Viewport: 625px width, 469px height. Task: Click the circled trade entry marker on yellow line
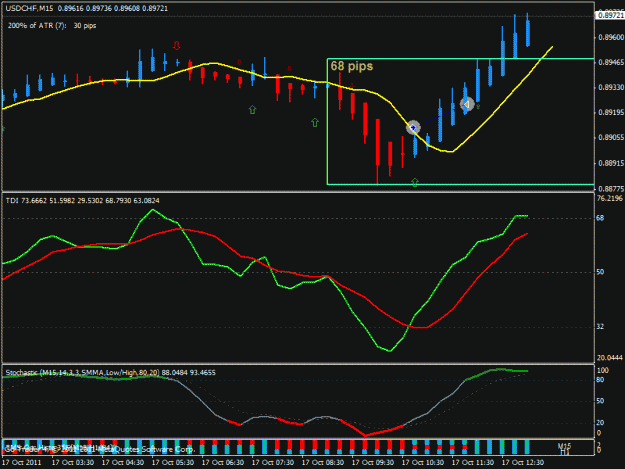tap(413, 128)
